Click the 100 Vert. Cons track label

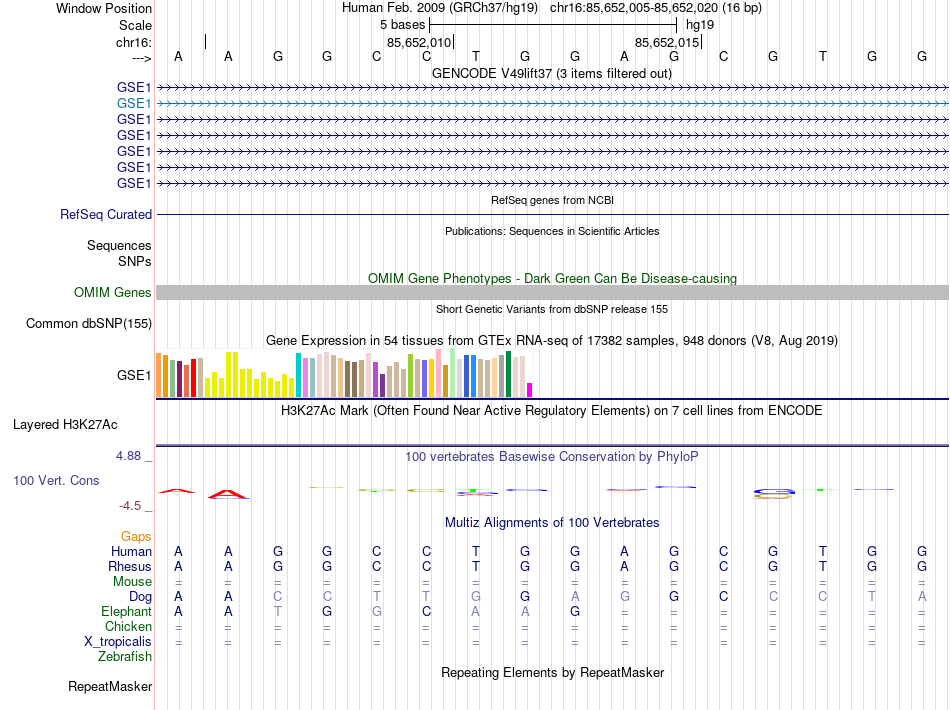click(56, 480)
